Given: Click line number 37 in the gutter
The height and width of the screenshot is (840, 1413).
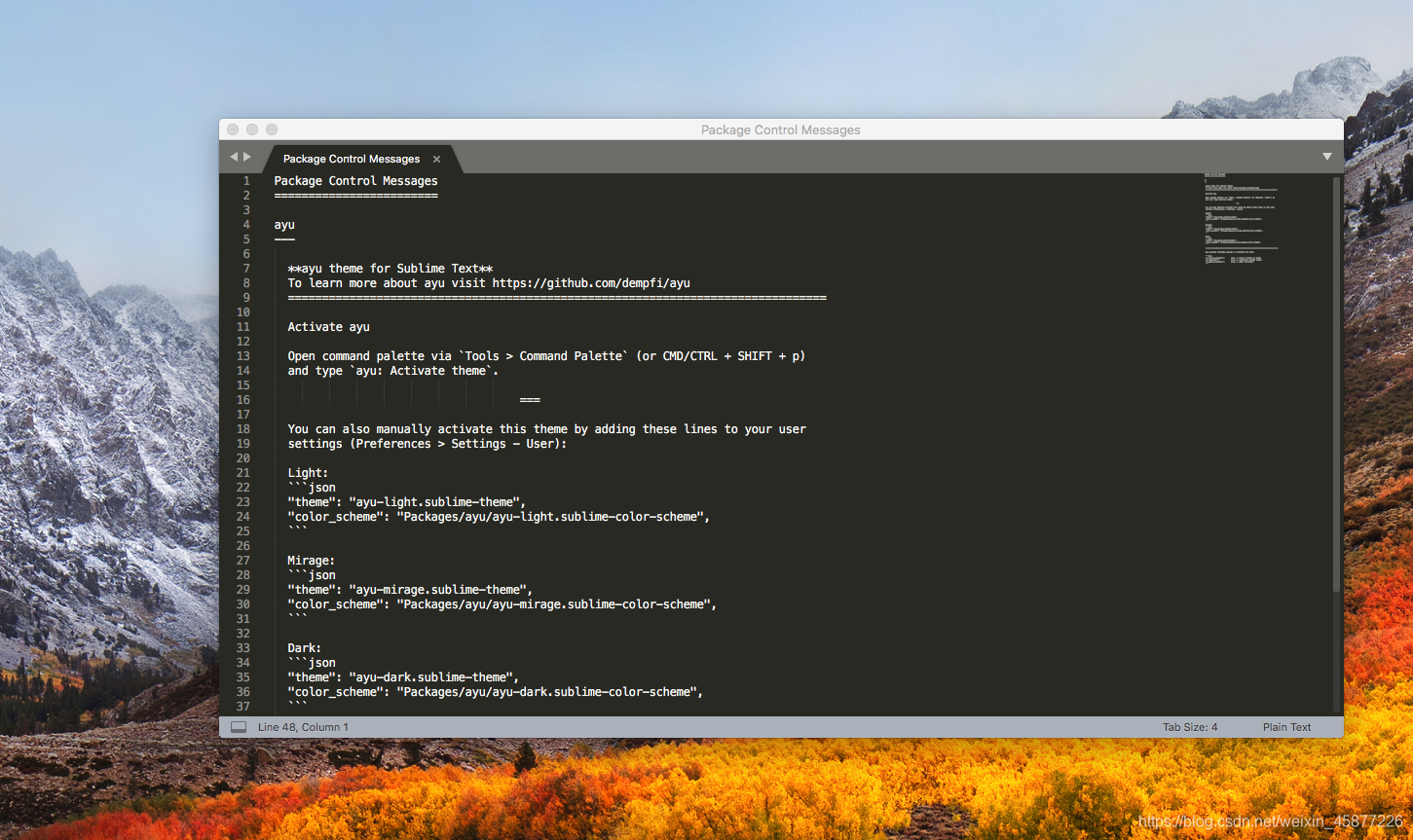Looking at the screenshot, I should coord(243,707).
